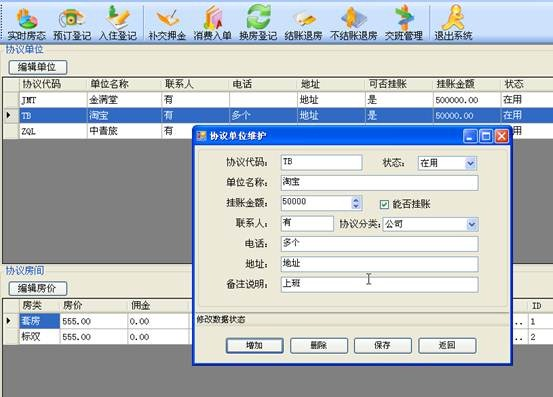Toggle the 能否挂账 checkbox

[x=384, y=204]
